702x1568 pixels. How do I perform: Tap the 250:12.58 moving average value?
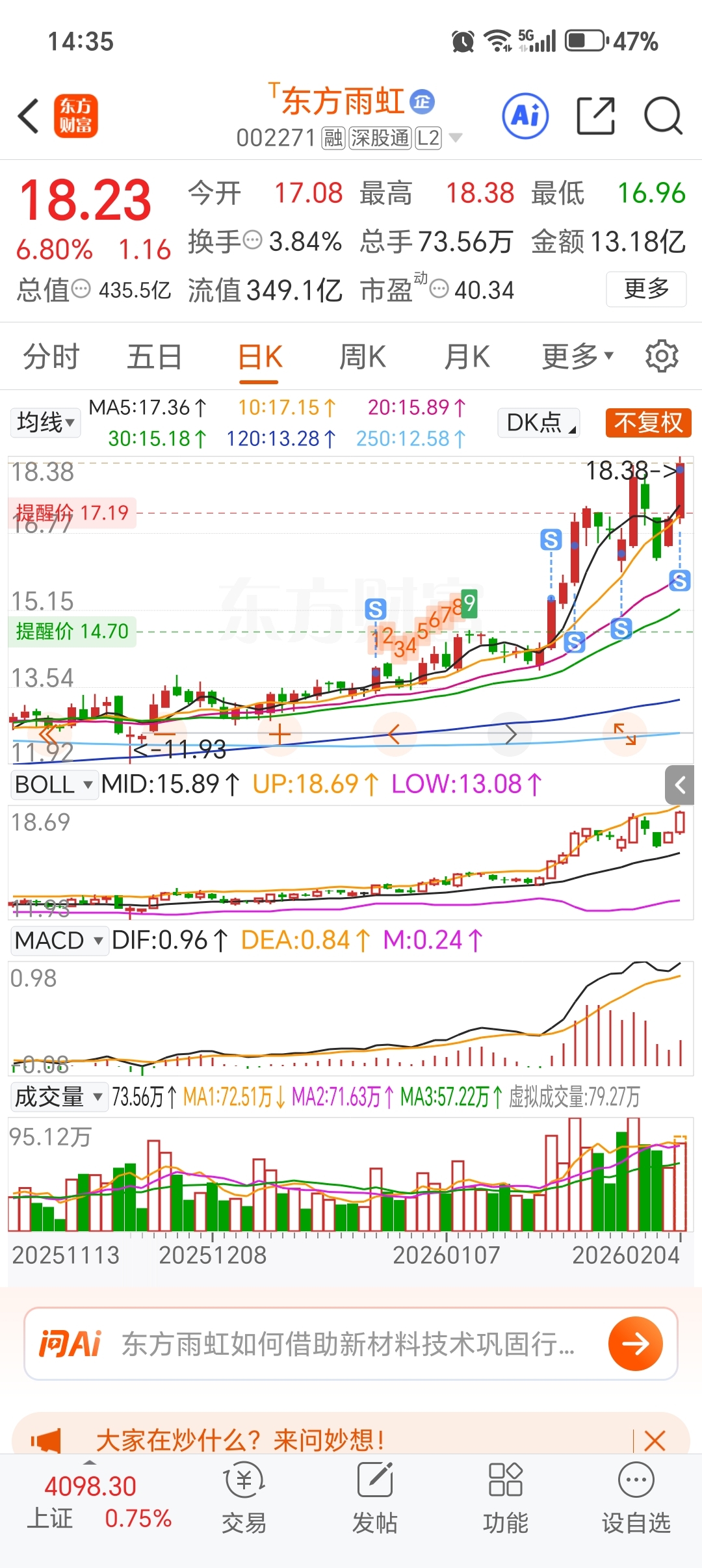(411, 439)
